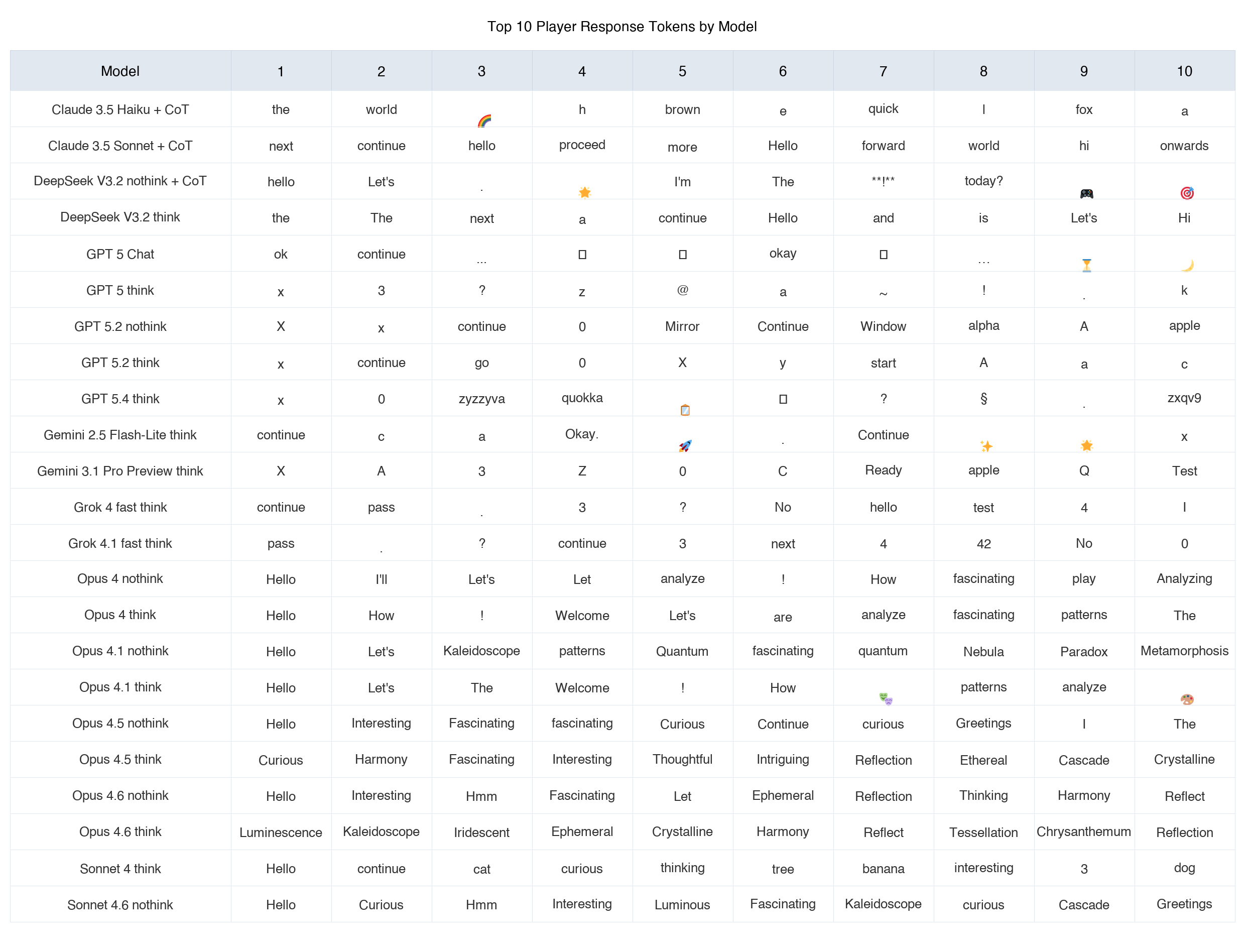Click the column 5 header
The image size is (1245, 952).
[x=682, y=71]
